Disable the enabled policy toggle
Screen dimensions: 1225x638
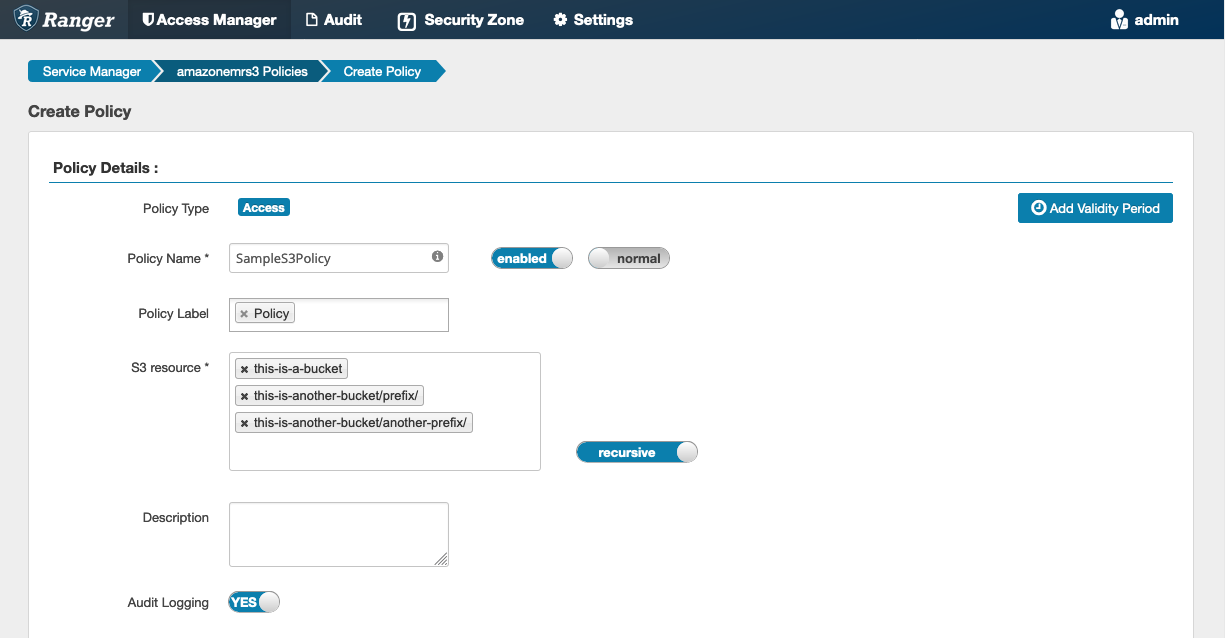(531, 257)
